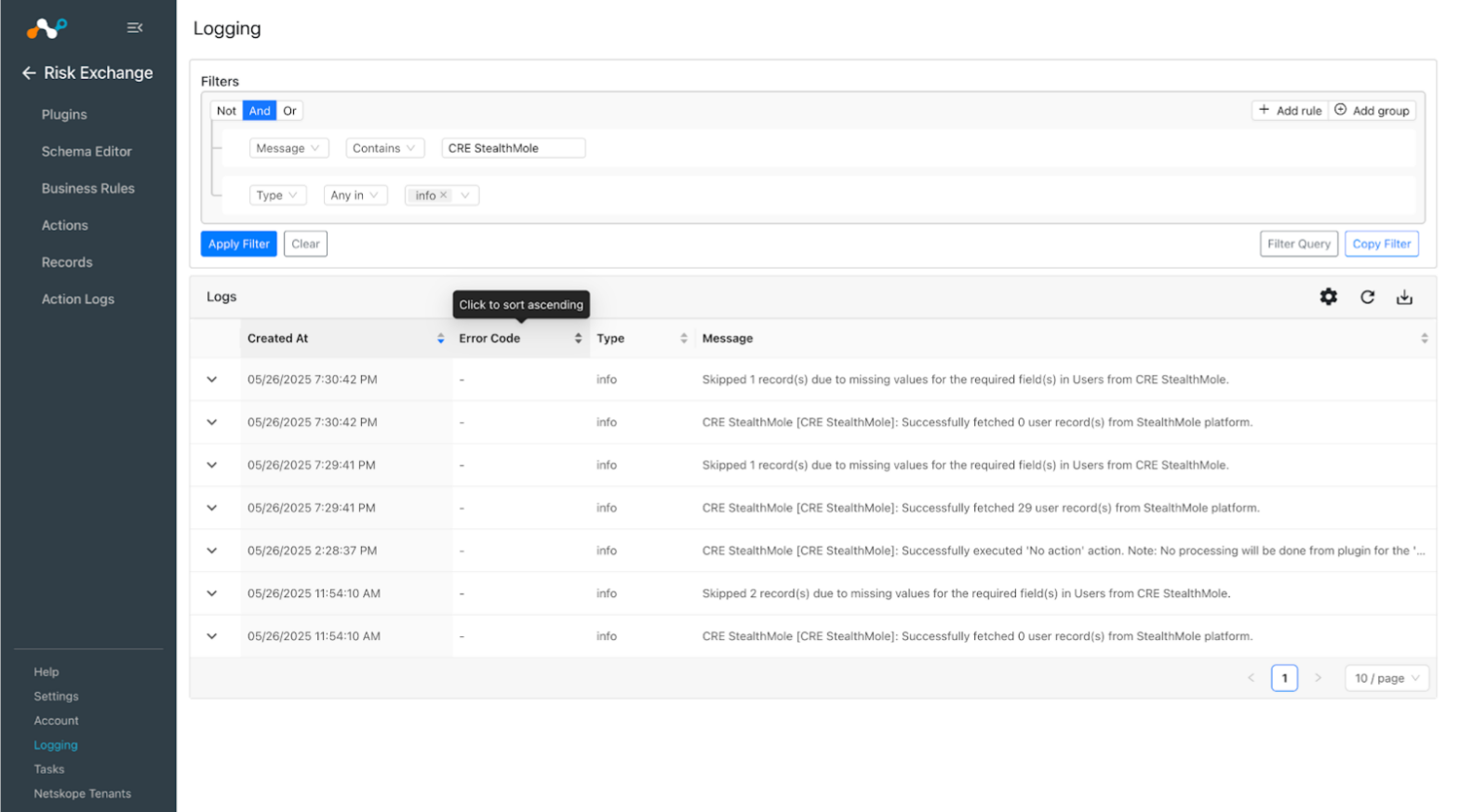Sort logs by Error Code column
Image resolution: width=1459 pixels, height=812 pixels.
click(x=578, y=339)
